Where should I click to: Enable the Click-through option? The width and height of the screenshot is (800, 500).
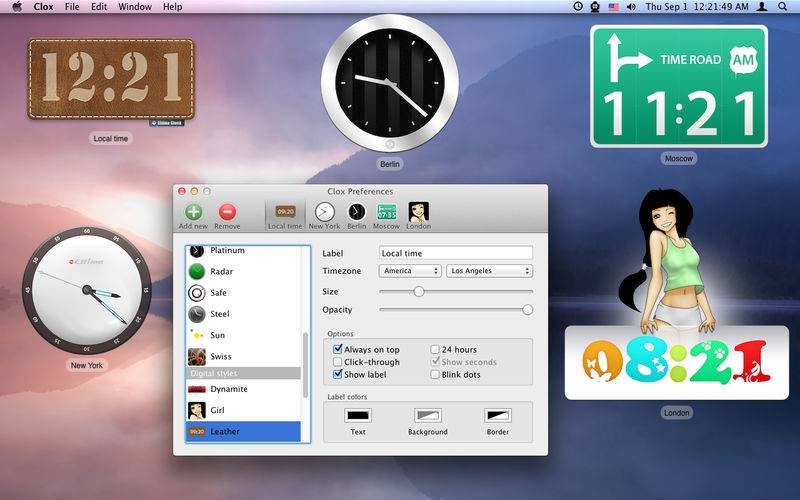coord(338,362)
